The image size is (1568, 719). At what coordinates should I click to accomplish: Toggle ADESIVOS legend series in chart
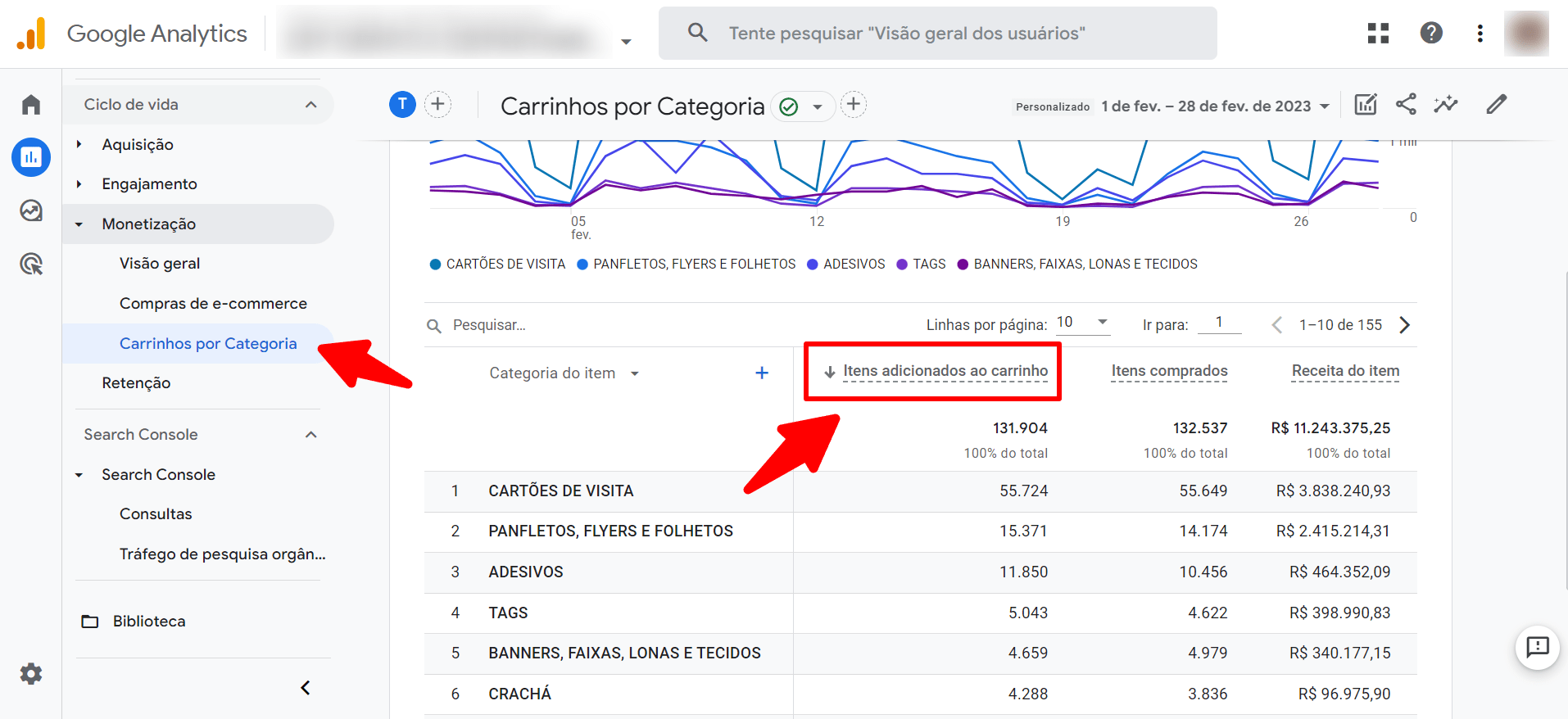click(846, 265)
